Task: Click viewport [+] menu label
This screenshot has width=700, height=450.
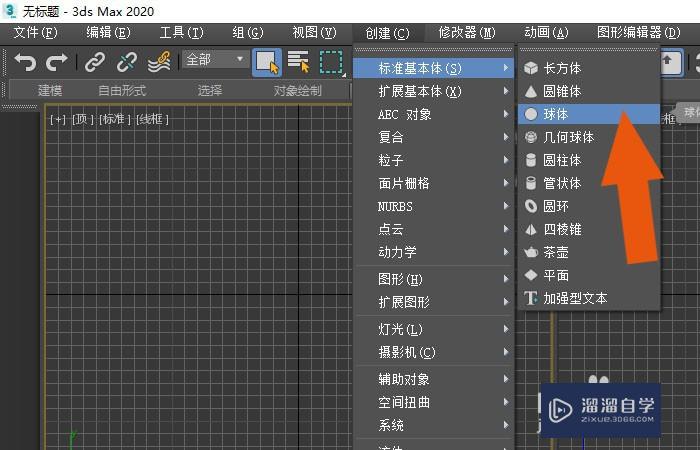Action: [58, 119]
